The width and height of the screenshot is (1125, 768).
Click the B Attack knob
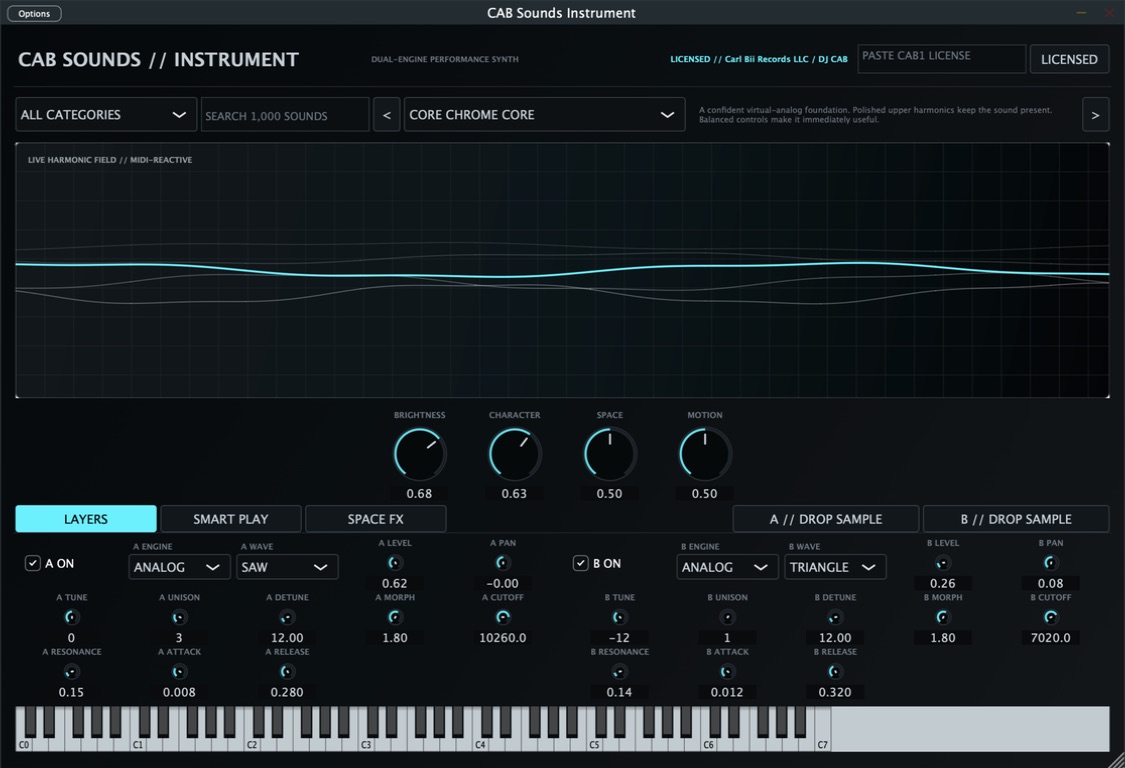(x=727, y=672)
